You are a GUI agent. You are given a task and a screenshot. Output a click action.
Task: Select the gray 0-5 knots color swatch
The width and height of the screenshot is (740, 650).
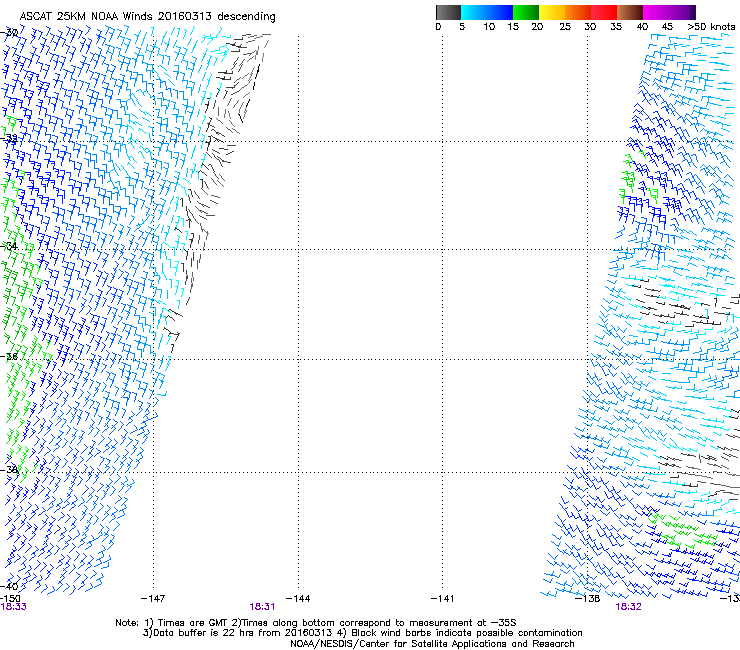click(x=448, y=12)
